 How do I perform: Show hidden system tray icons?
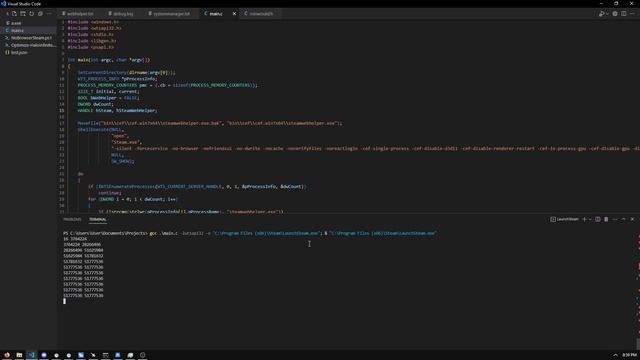(x=616, y=355)
